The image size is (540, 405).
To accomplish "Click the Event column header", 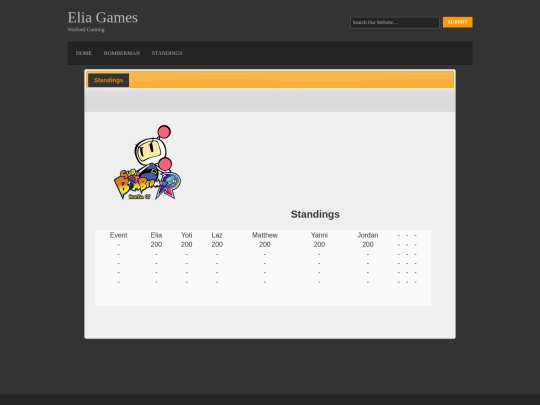I will [x=118, y=235].
